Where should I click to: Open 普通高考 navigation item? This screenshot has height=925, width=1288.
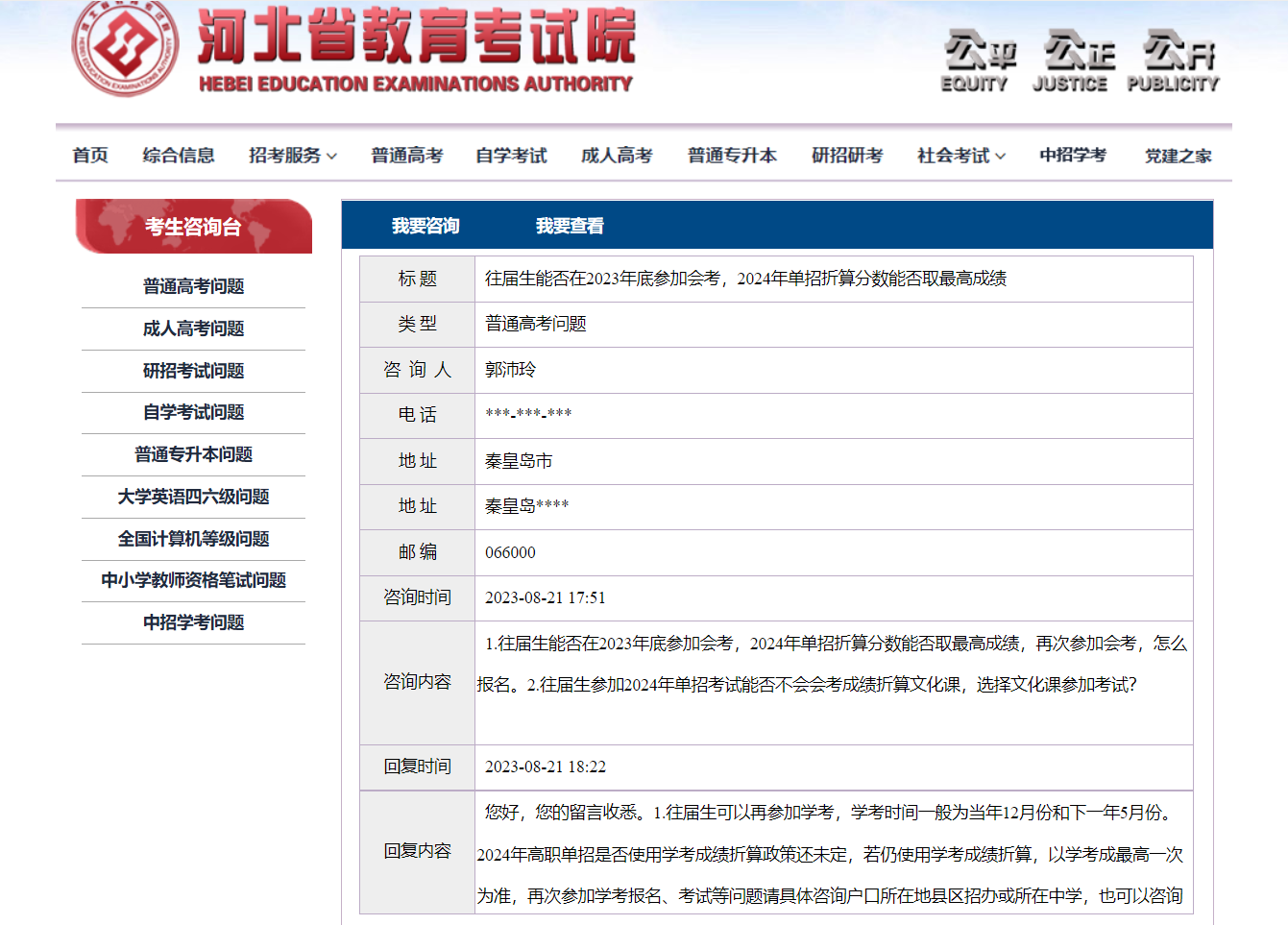(407, 155)
